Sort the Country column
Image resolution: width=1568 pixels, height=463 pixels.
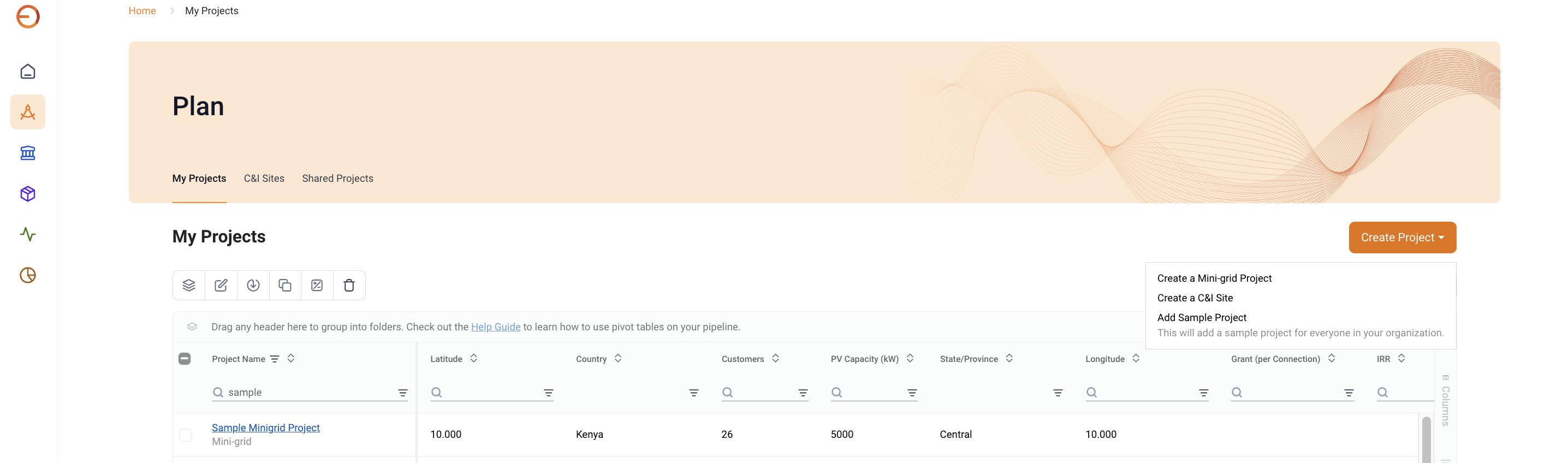(x=618, y=358)
